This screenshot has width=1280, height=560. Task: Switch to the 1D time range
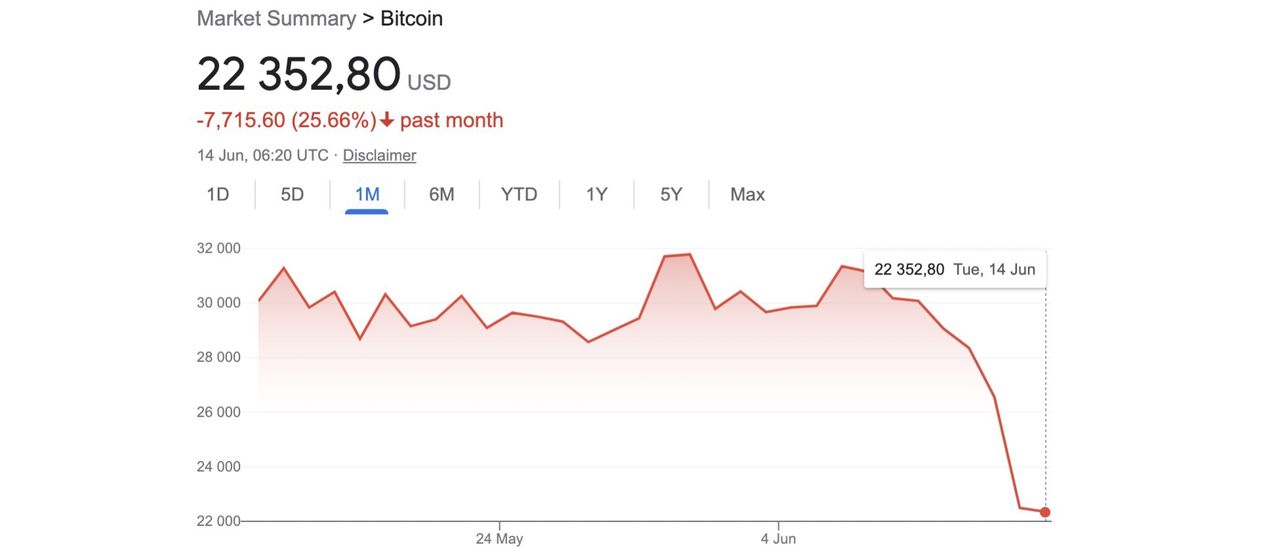pyautogui.click(x=217, y=194)
